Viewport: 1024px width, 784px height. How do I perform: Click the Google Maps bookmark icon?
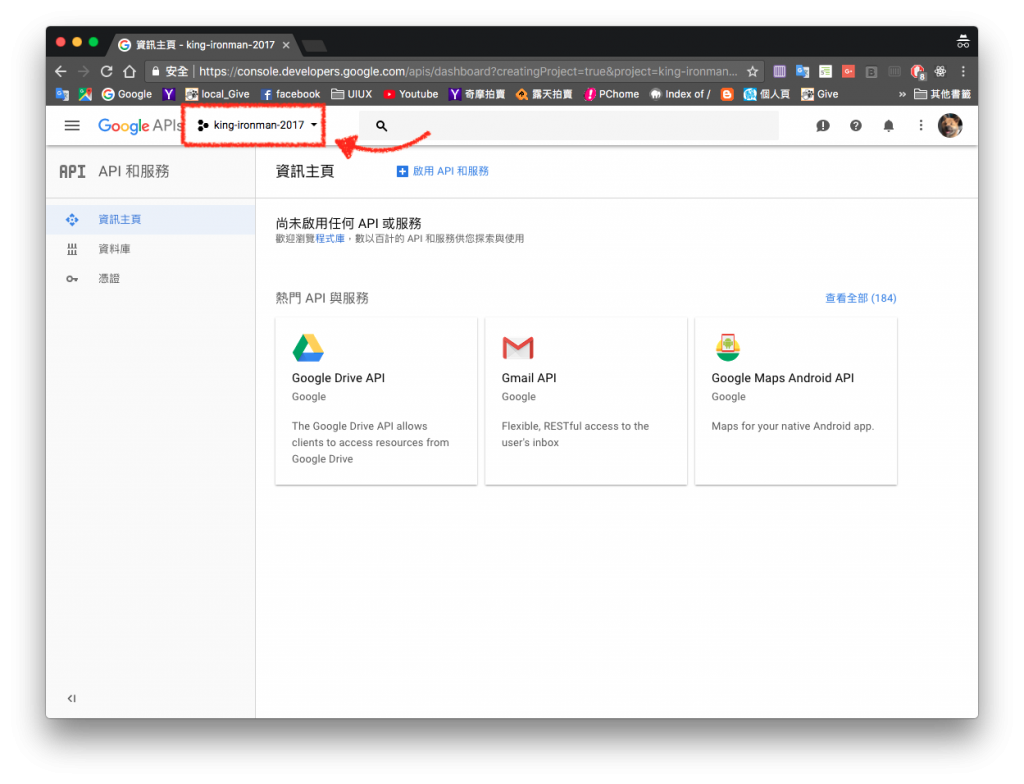click(85, 94)
